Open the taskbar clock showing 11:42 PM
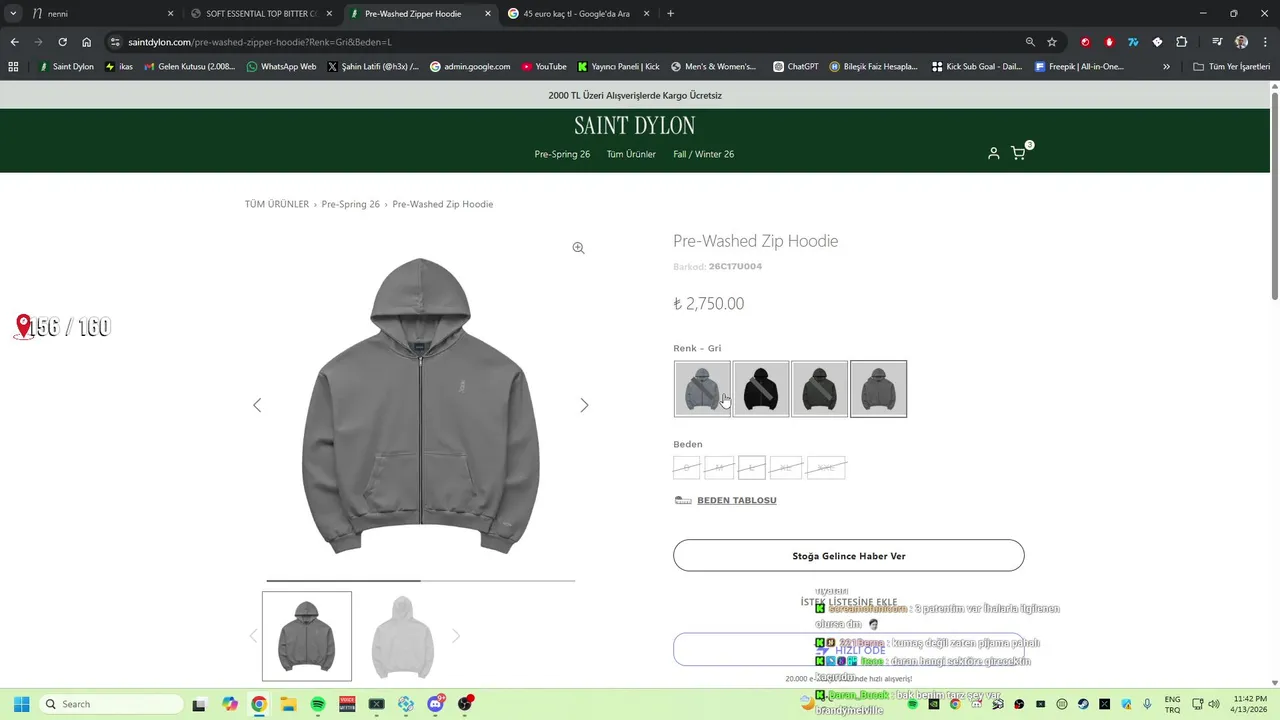Screen dimensions: 1280x720 pyautogui.click(x=1250, y=704)
